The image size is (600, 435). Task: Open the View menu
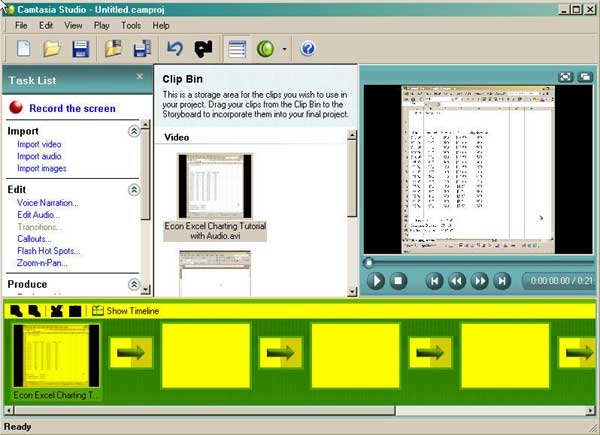point(73,26)
